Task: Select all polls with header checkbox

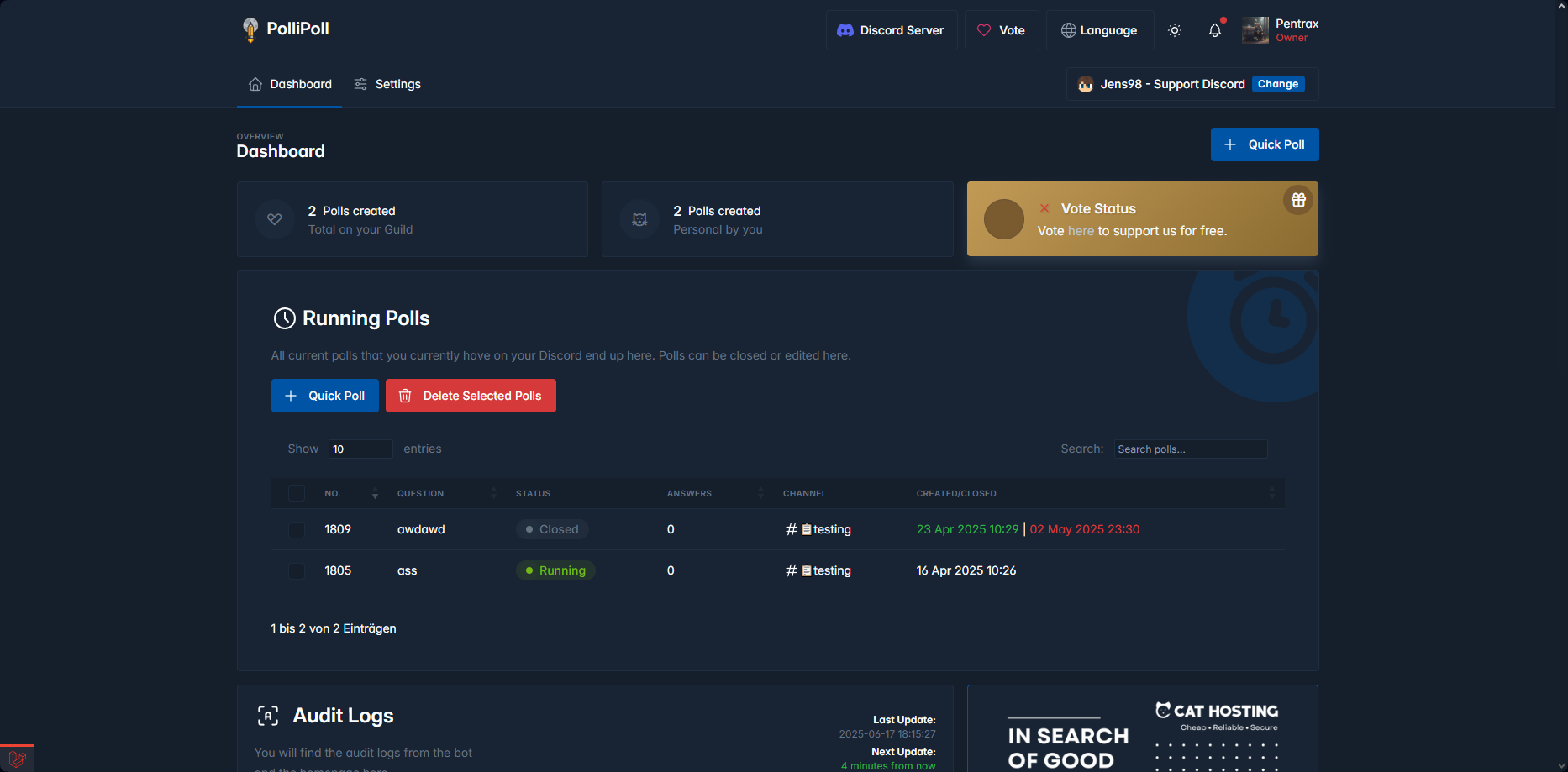Action: tap(297, 493)
